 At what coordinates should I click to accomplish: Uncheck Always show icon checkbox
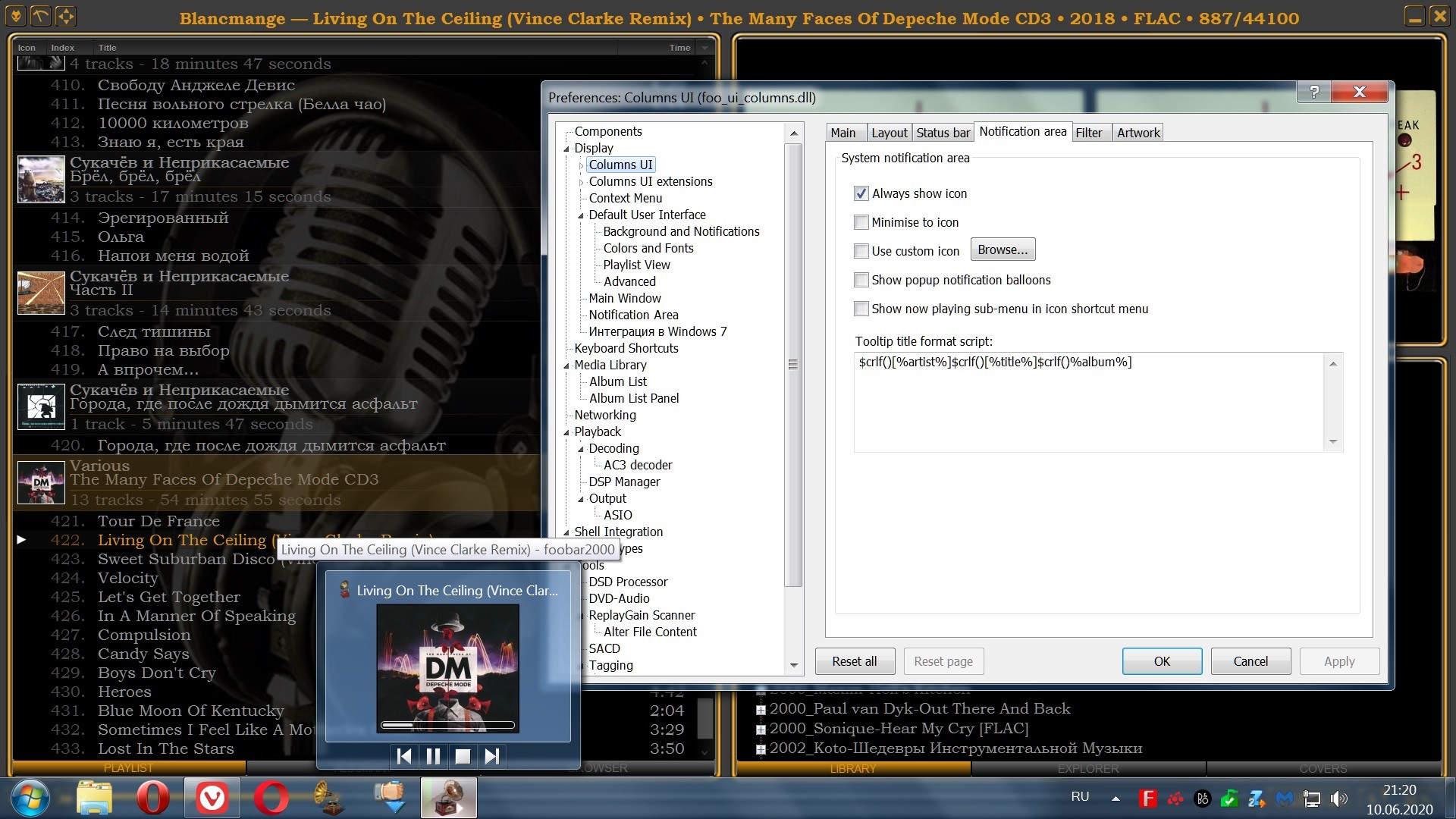tap(861, 193)
